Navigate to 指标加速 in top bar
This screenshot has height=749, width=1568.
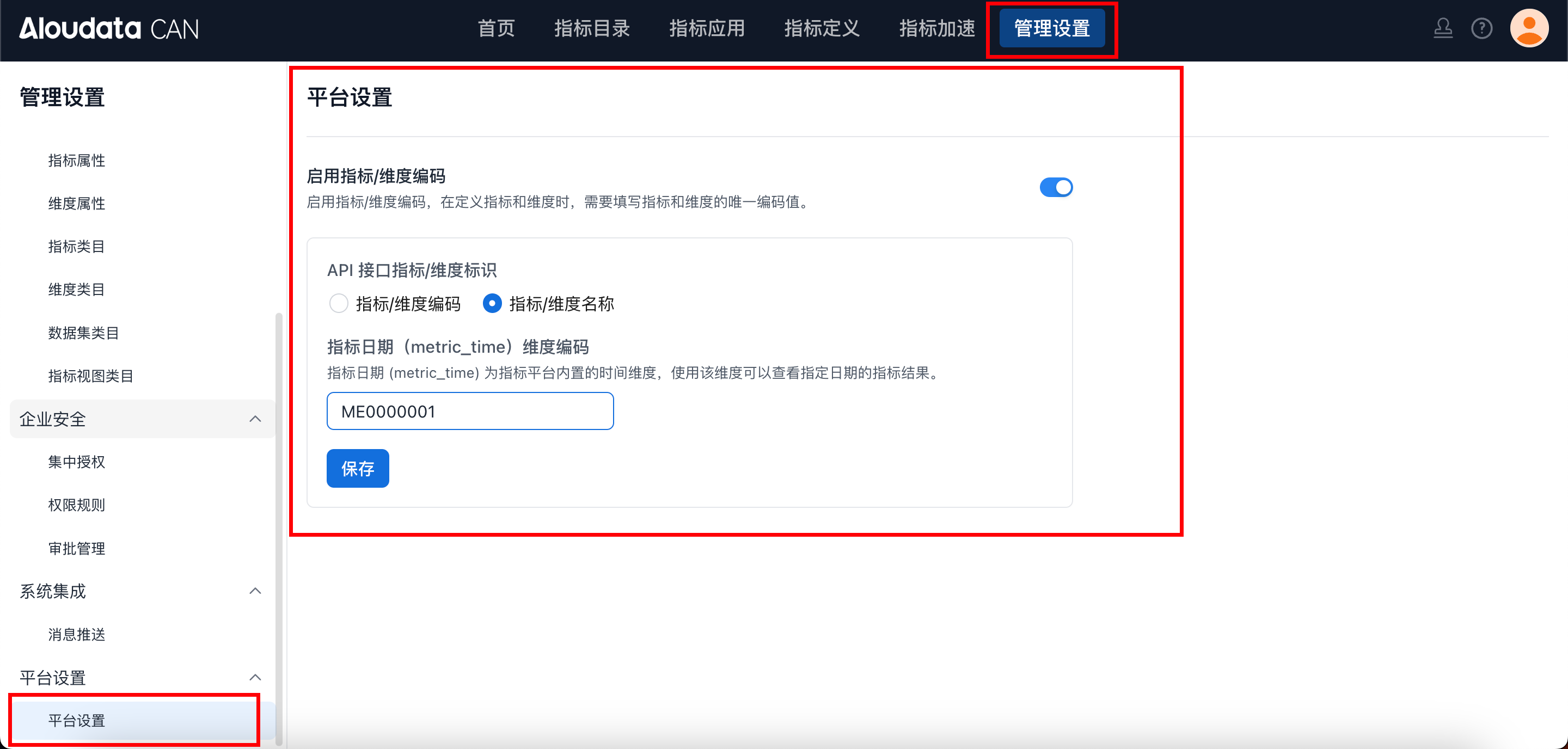pyautogui.click(x=937, y=29)
